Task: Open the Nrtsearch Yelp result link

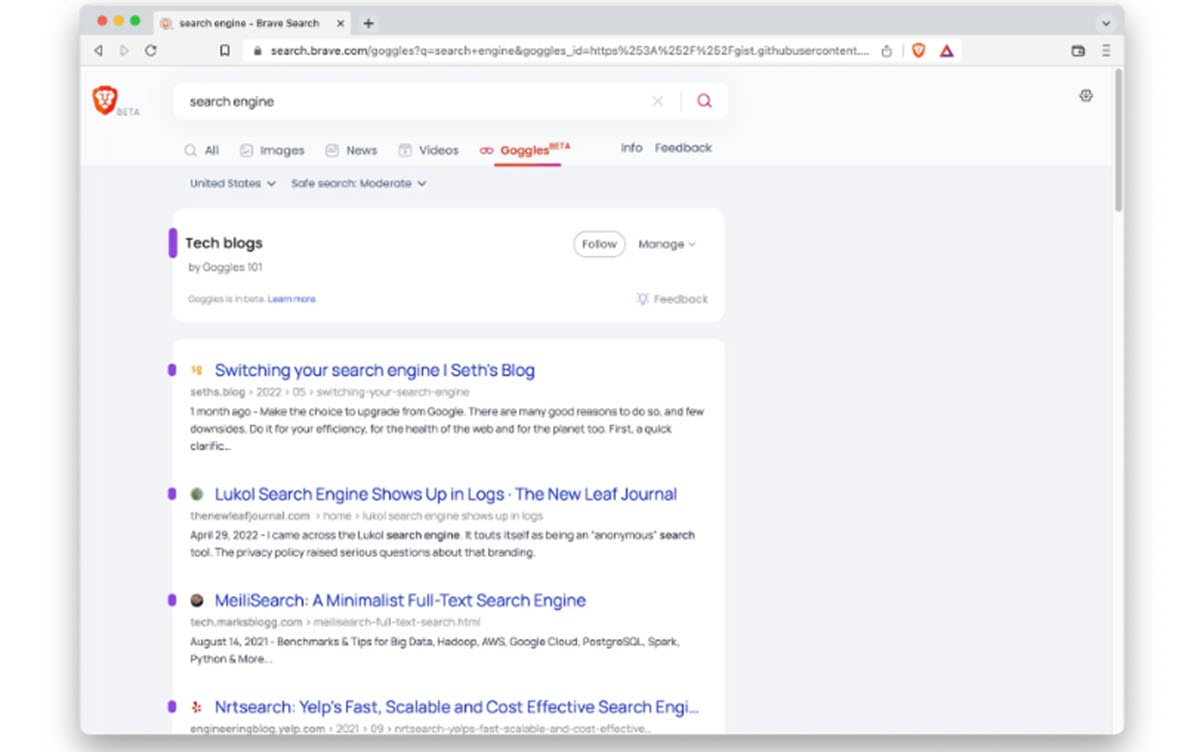Action: point(457,707)
